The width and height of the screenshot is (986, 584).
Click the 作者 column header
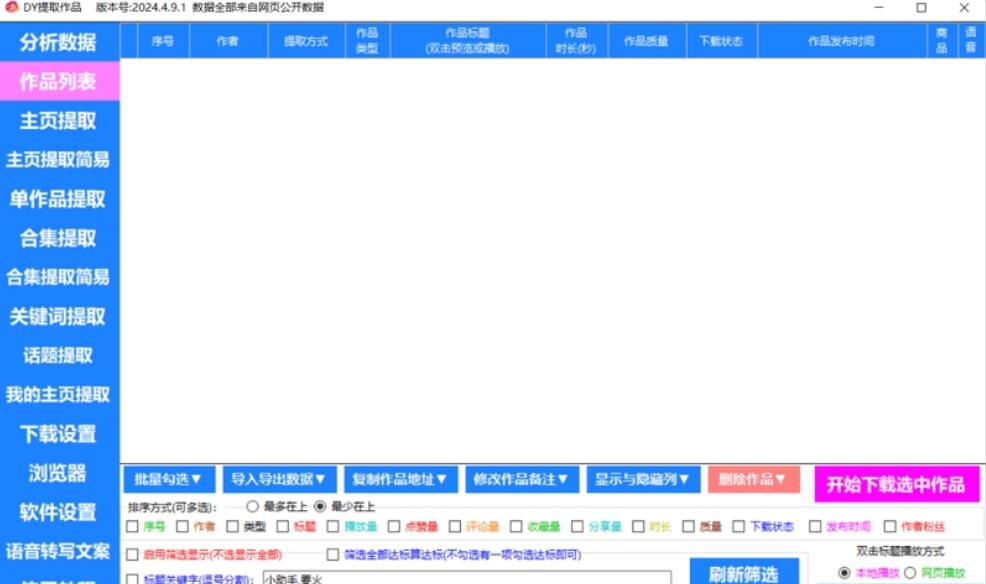click(x=228, y=41)
